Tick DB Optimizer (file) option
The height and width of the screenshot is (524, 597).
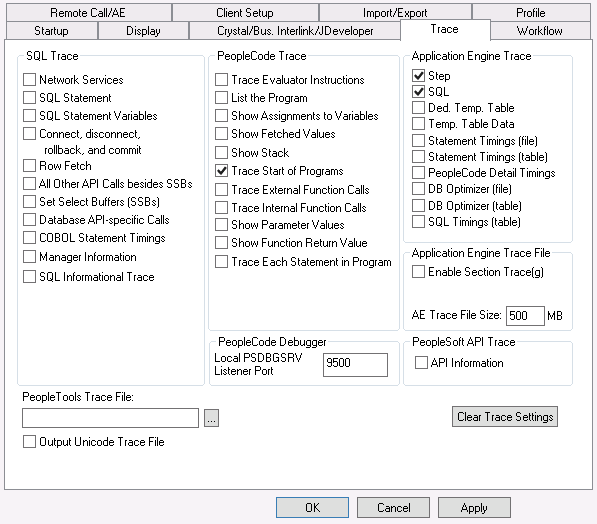tap(418, 189)
